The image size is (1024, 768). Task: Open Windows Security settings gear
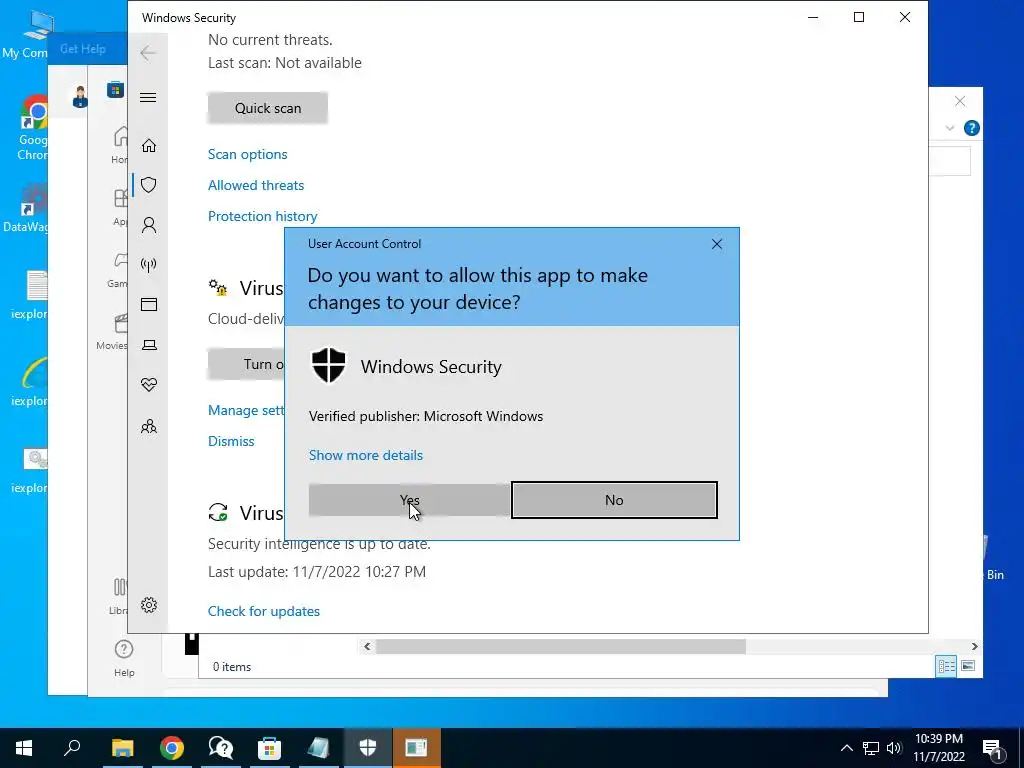[x=149, y=605]
